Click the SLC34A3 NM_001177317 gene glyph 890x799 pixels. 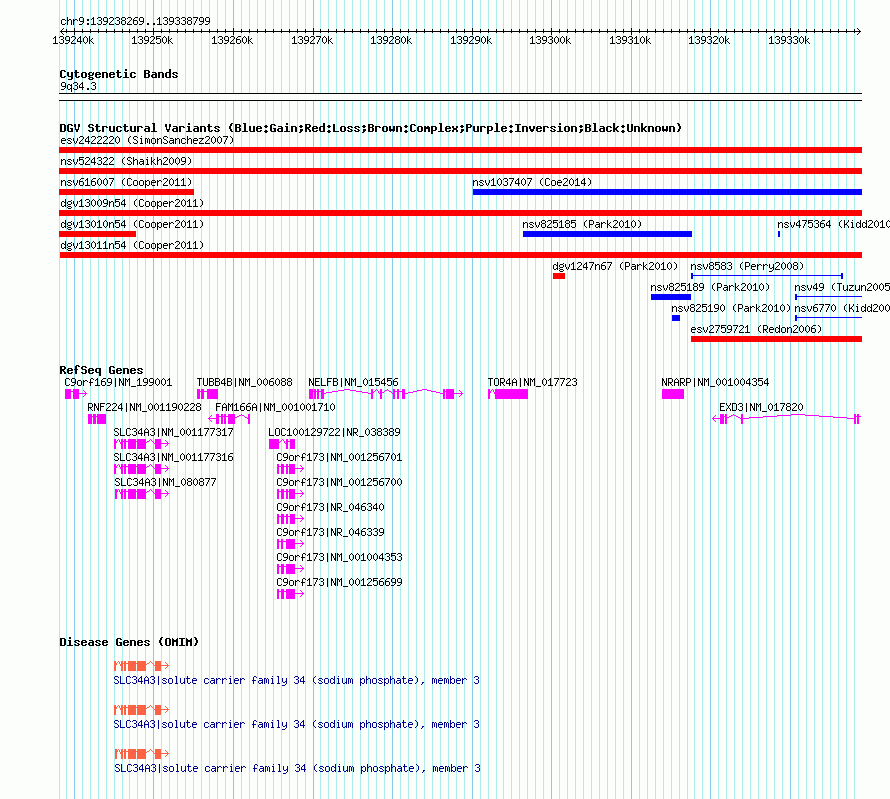click(x=141, y=444)
